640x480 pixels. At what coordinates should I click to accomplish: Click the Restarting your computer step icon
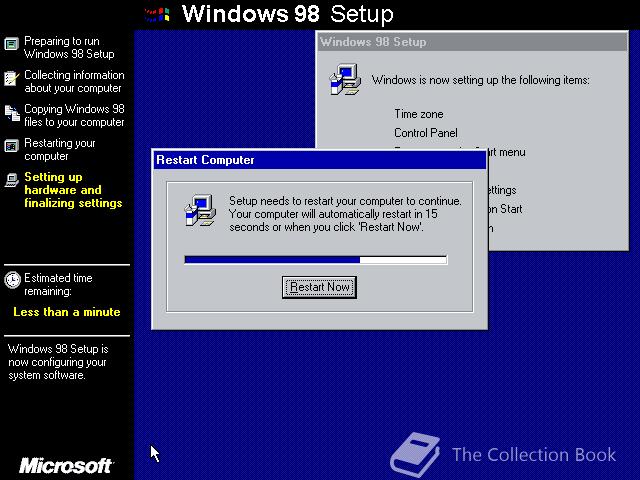tap(11, 146)
